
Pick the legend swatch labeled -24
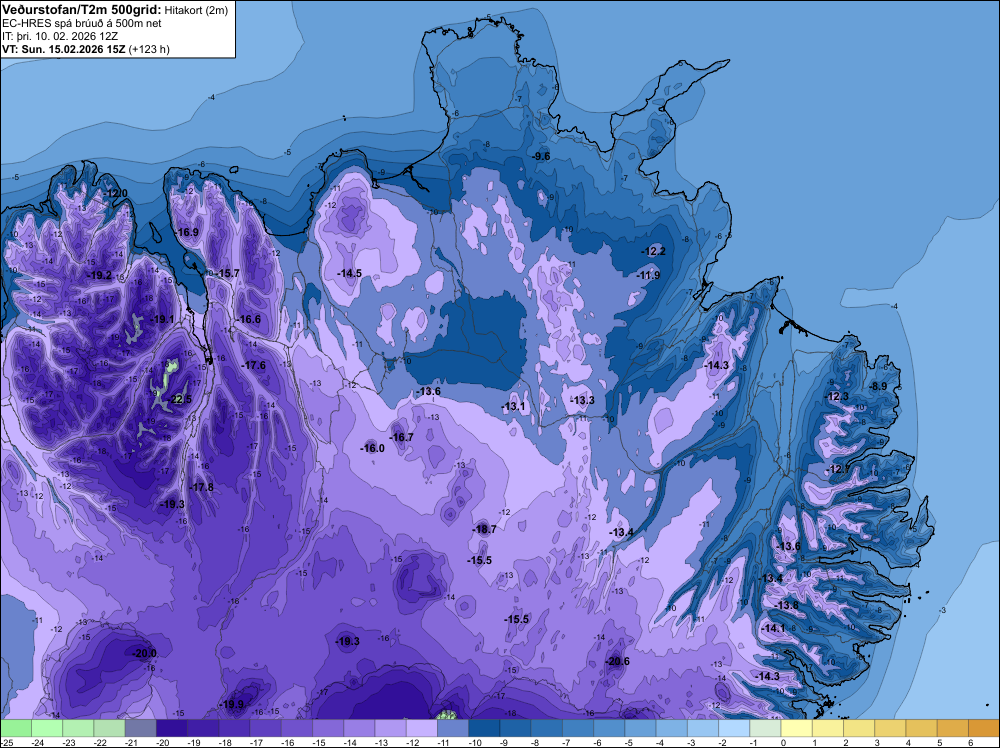pos(47,728)
